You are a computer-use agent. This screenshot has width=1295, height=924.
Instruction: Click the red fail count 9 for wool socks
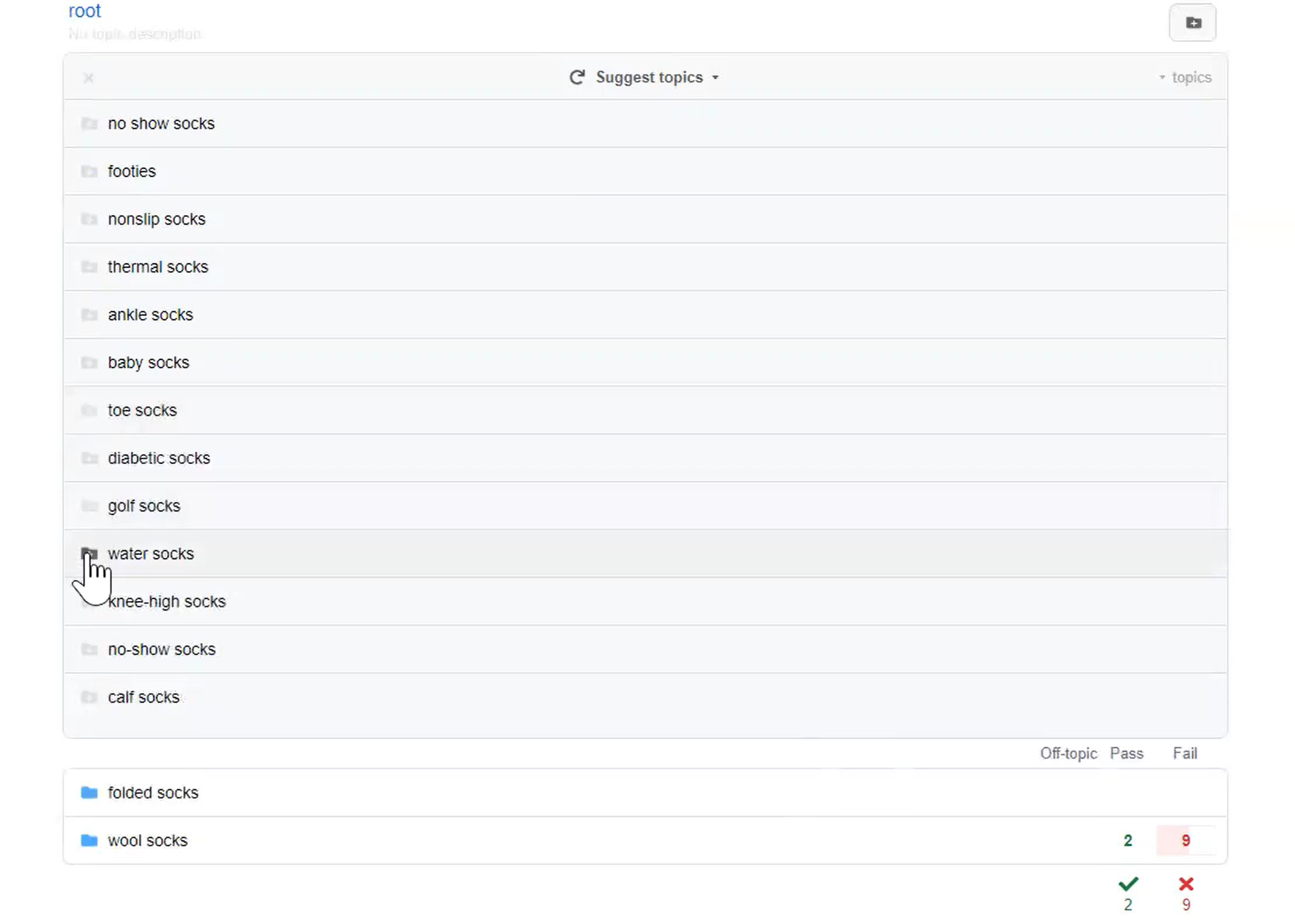1185,840
